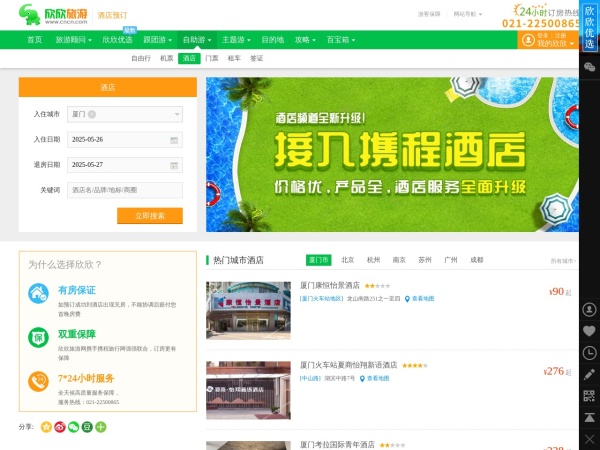600x450 pixels.
Task: Switch hot city tab to 广州
Action: [450, 260]
